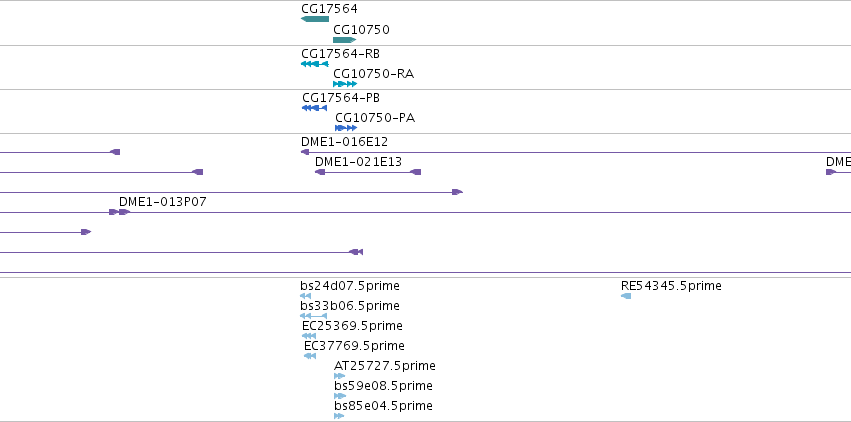Click the AT25727.5prime label text
Image resolution: width=851 pixels, height=422 pixels.
(385, 366)
